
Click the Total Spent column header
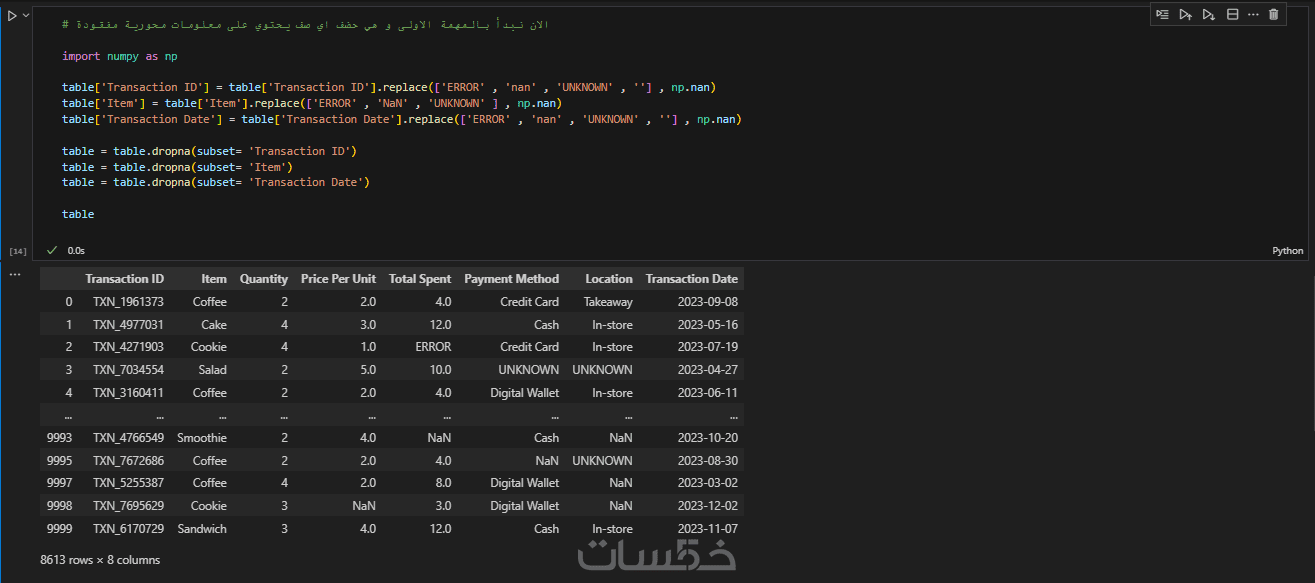pos(420,279)
